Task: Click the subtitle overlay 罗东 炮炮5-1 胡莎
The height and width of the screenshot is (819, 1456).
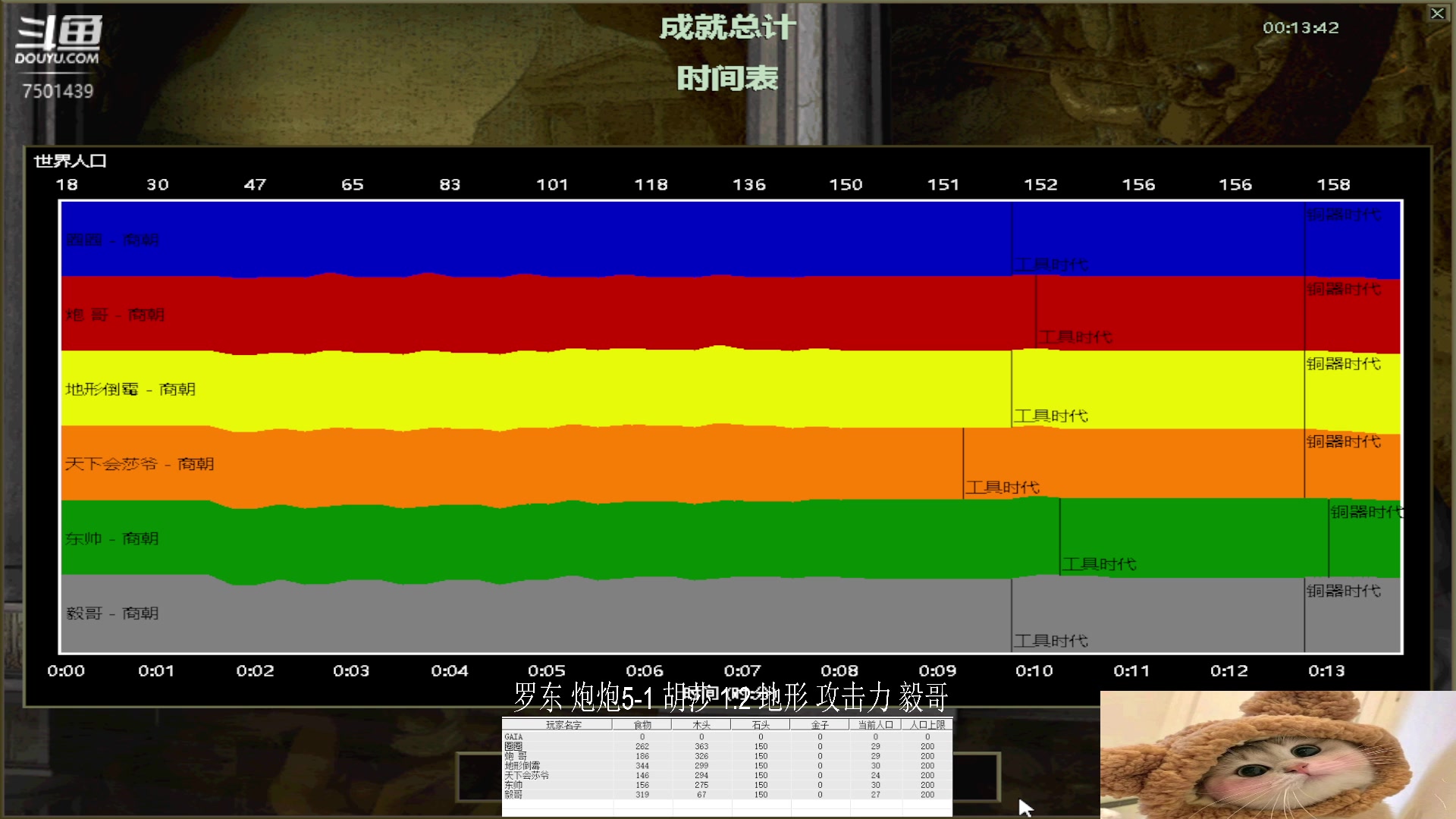Action: click(613, 697)
